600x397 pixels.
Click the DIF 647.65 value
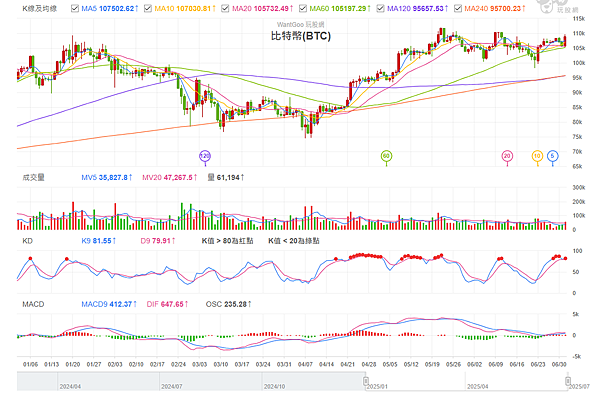168,304
